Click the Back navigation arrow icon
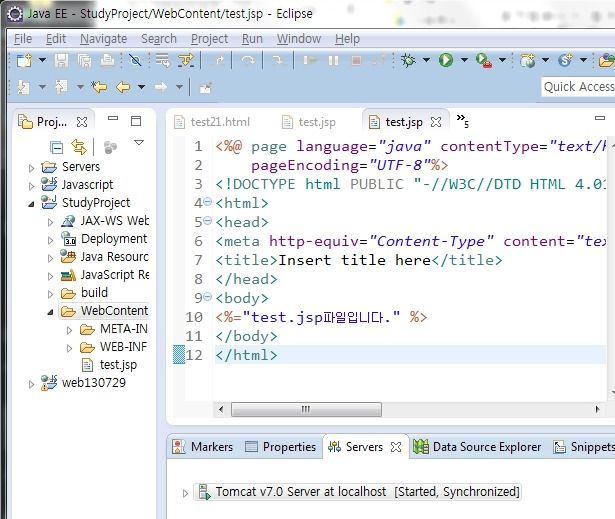The height and width of the screenshot is (519, 615). point(123,87)
